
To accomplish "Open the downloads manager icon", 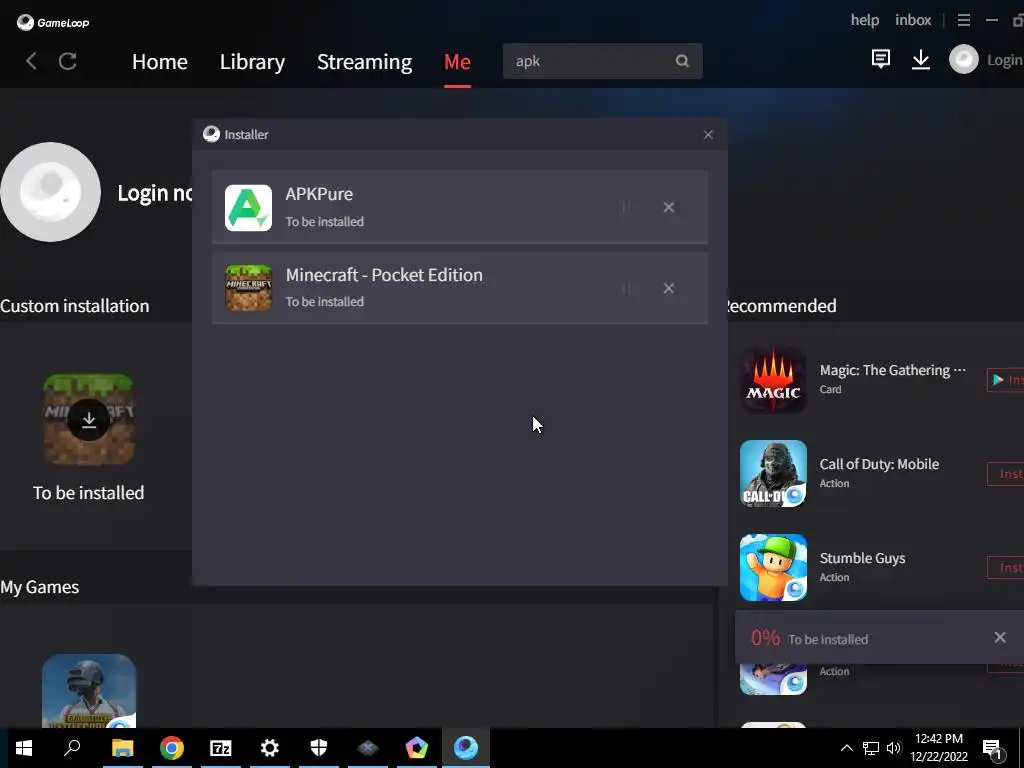I will (921, 59).
